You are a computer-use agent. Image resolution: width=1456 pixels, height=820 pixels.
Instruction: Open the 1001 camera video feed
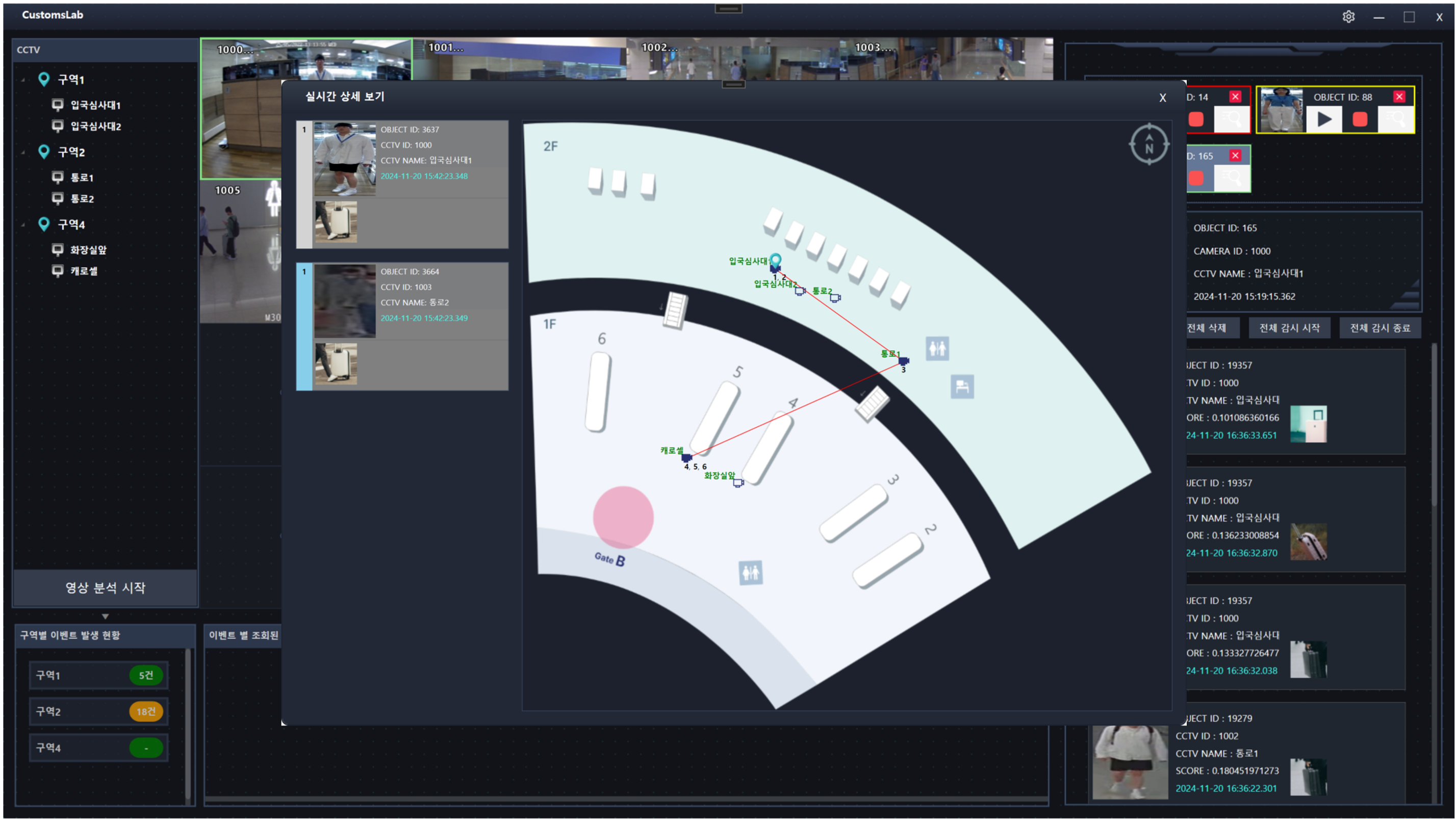[x=520, y=59]
